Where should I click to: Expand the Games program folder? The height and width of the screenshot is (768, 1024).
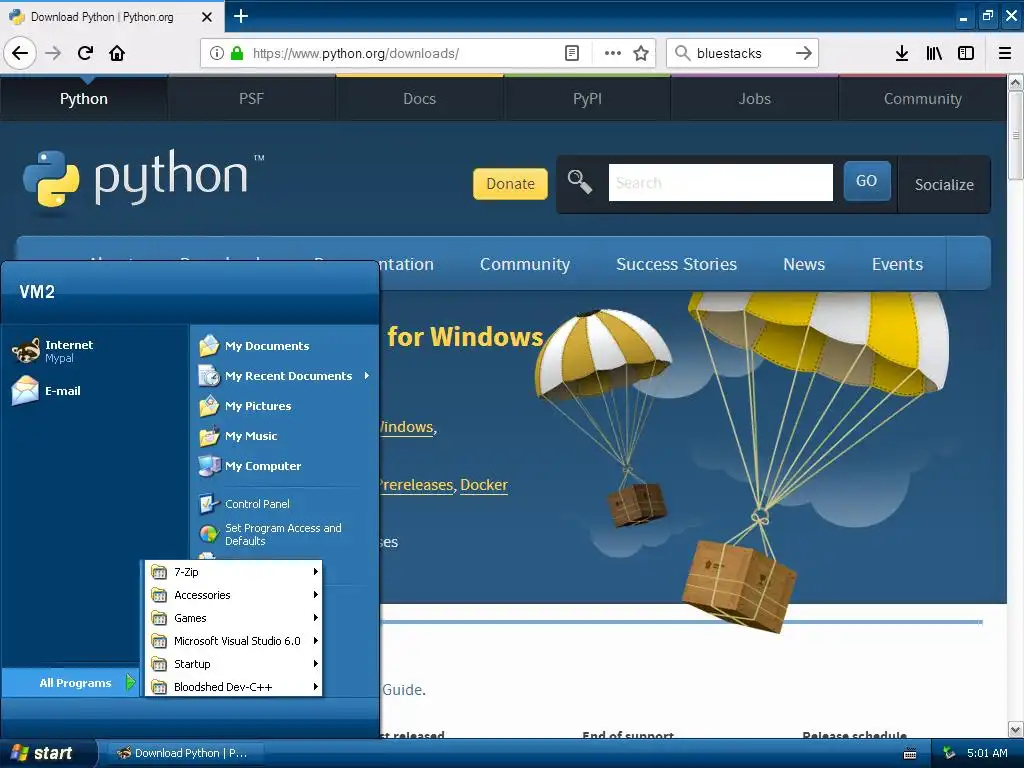tap(234, 618)
